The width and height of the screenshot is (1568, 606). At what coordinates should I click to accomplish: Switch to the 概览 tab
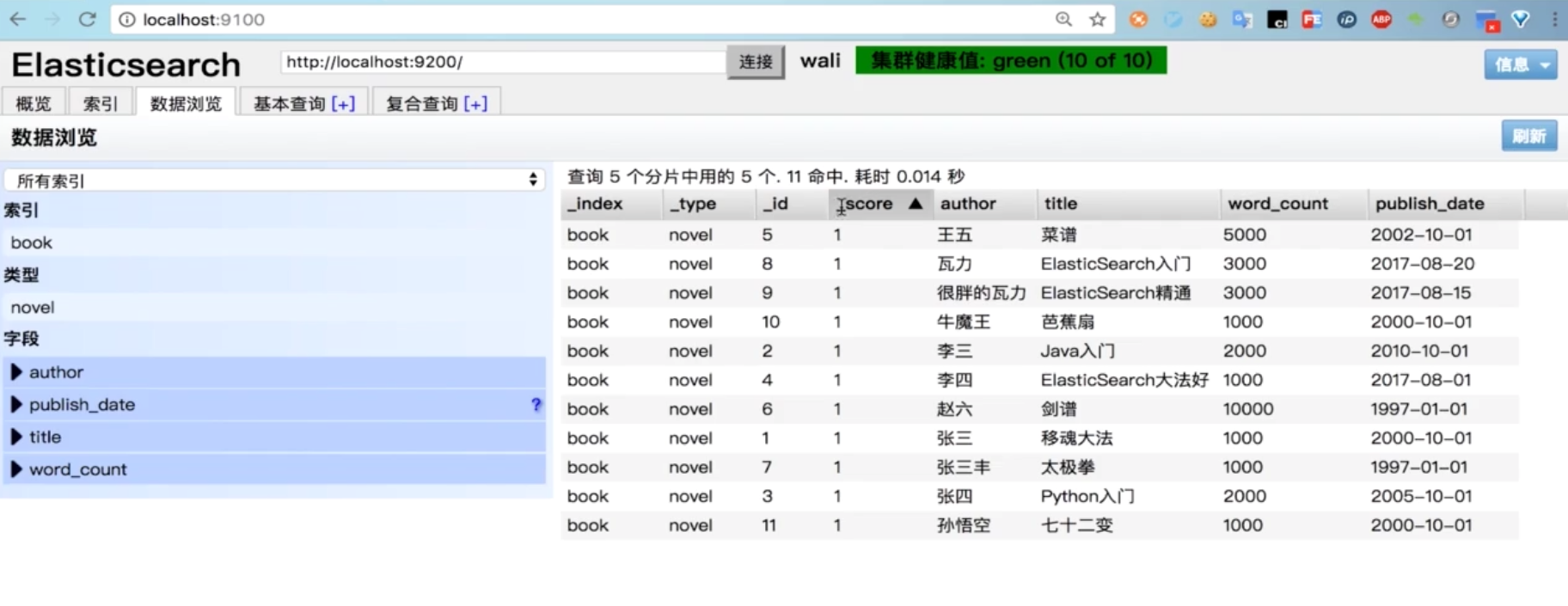pos(34,103)
